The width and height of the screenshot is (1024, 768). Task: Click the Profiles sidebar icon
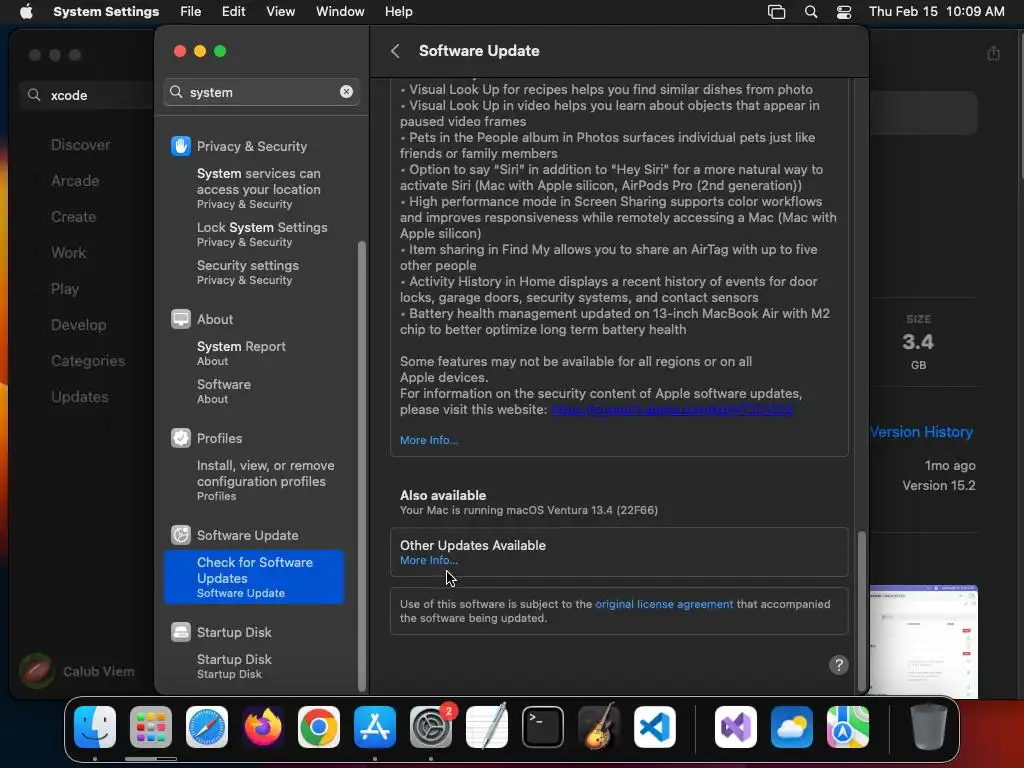[181, 438]
